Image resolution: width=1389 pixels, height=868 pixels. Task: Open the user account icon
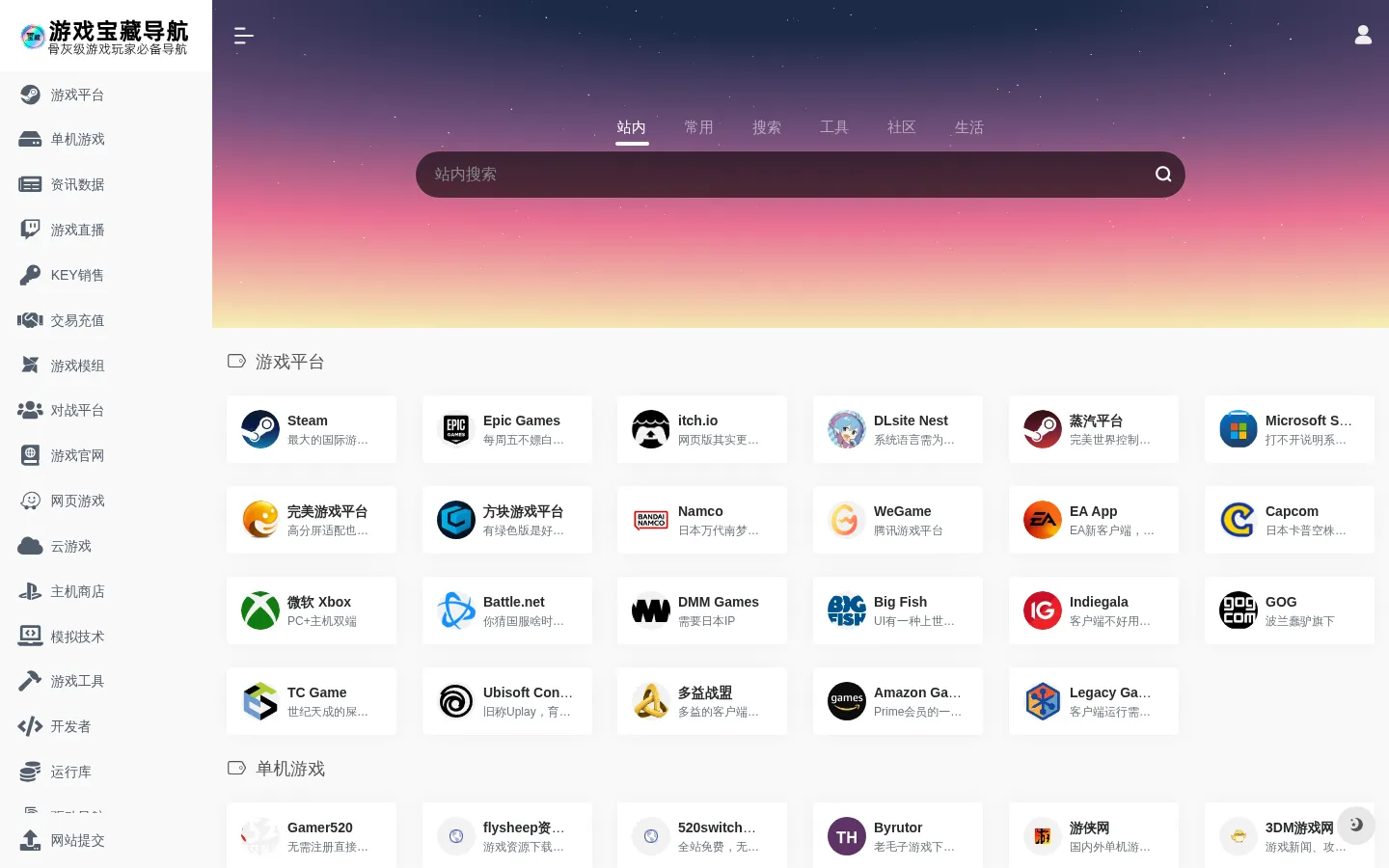[1363, 36]
